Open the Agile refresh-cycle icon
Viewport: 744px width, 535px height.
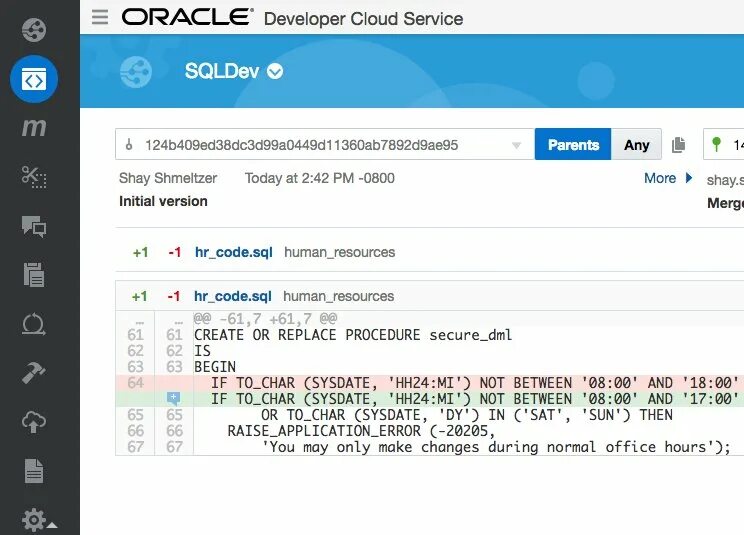[x=34, y=325]
